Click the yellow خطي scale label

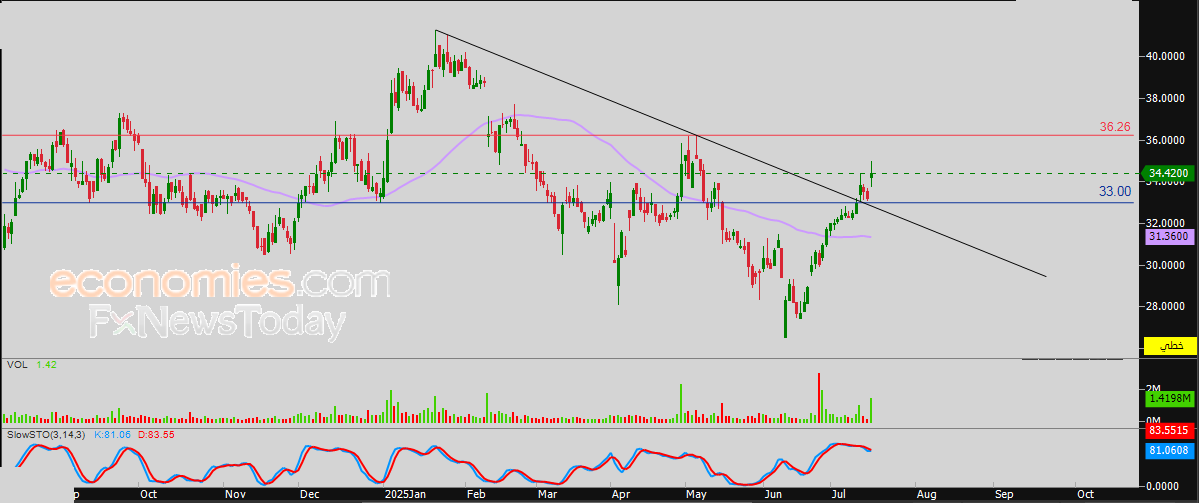[1170, 346]
